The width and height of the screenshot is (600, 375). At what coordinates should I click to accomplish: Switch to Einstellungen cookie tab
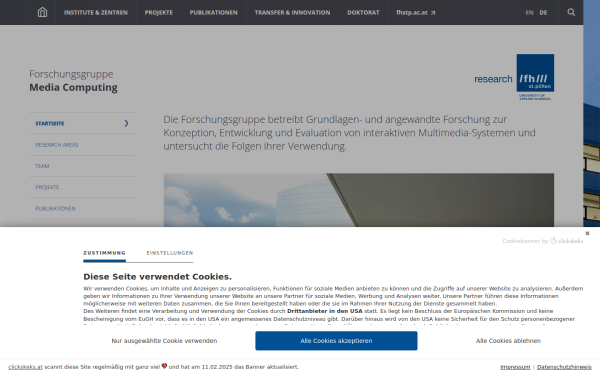[170, 253]
